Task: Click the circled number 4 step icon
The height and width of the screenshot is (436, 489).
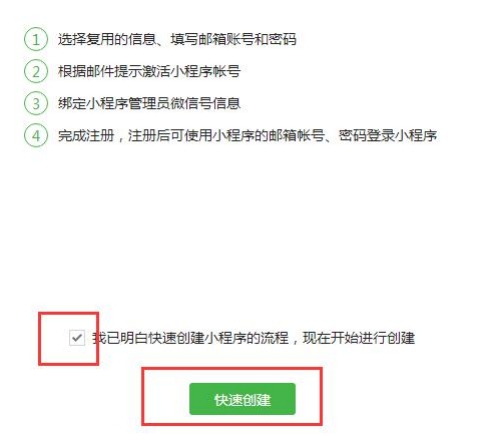Action: click(36, 136)
